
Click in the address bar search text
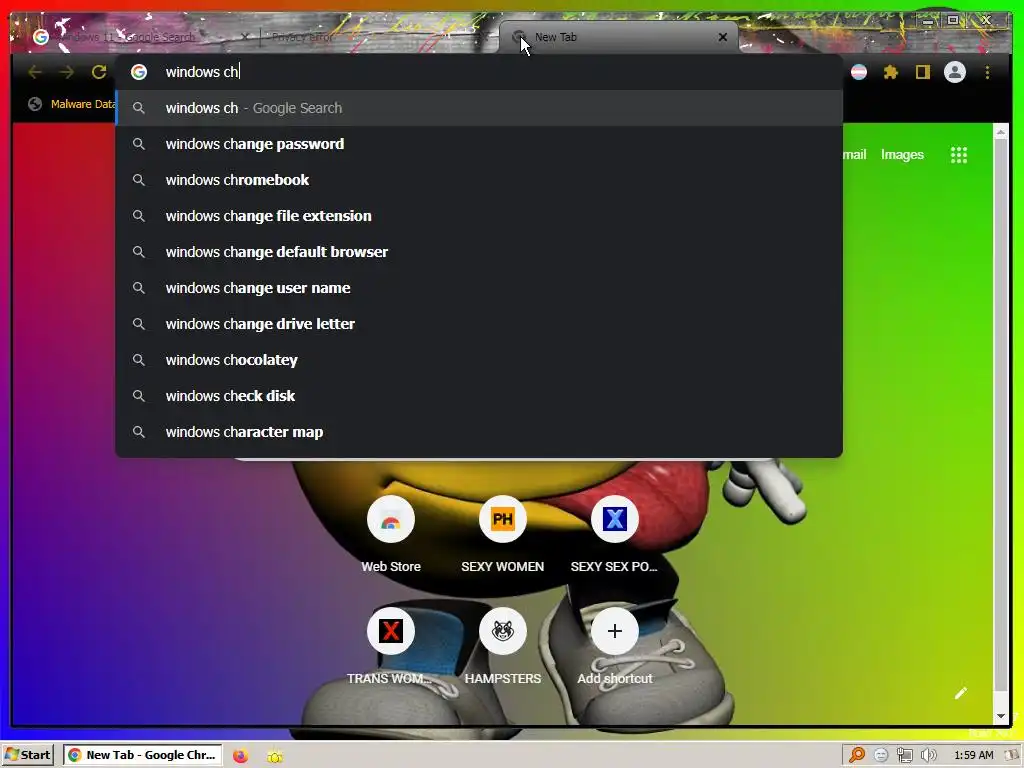coord(202,72)
